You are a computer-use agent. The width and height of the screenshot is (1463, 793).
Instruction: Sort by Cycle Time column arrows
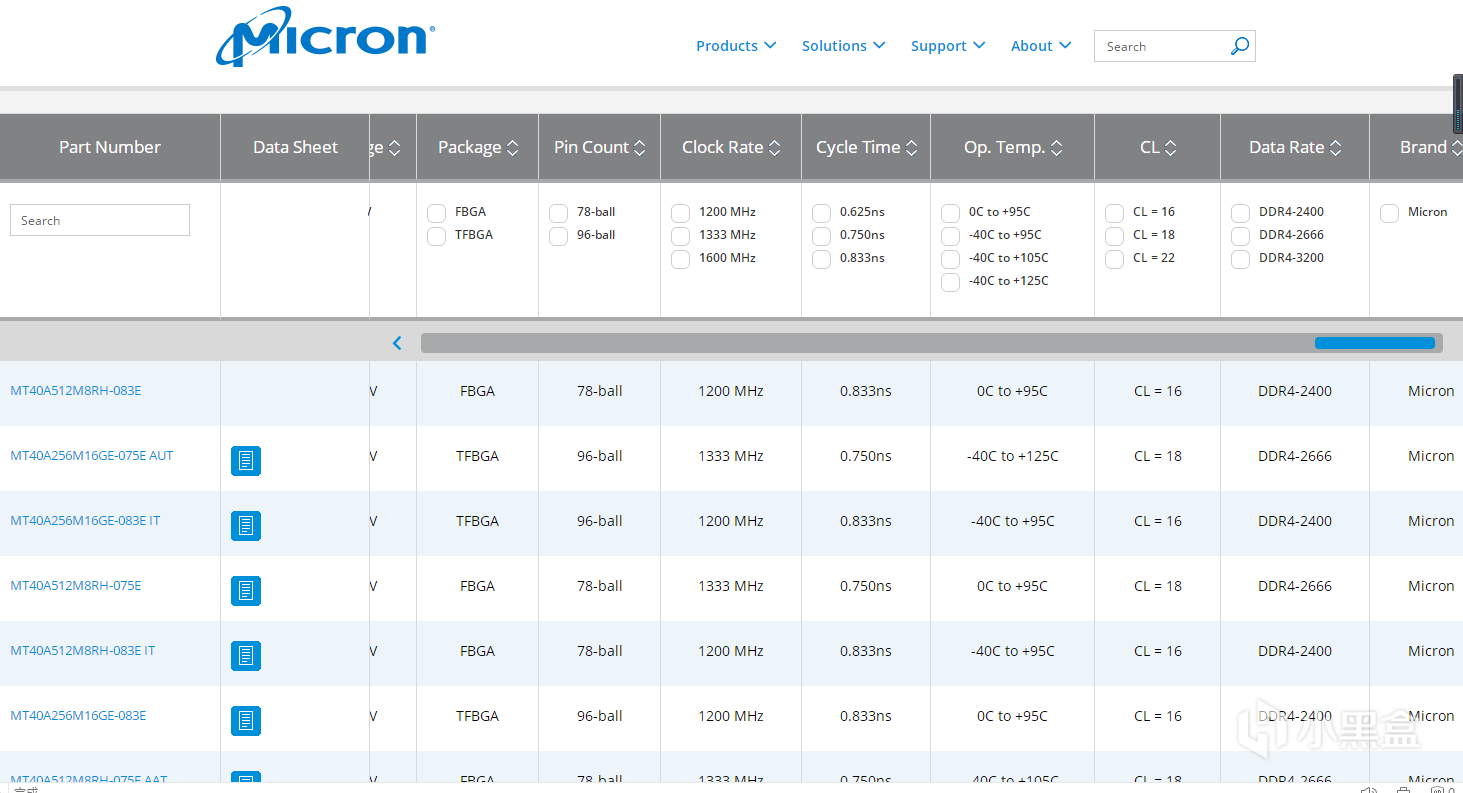(912, 148)
